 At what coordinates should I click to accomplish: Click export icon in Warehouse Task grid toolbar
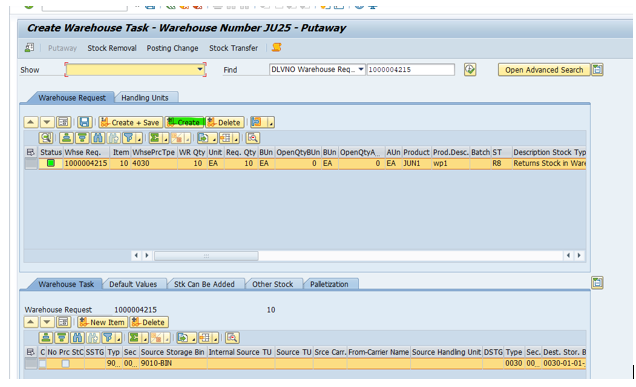(x=182, y=338)
